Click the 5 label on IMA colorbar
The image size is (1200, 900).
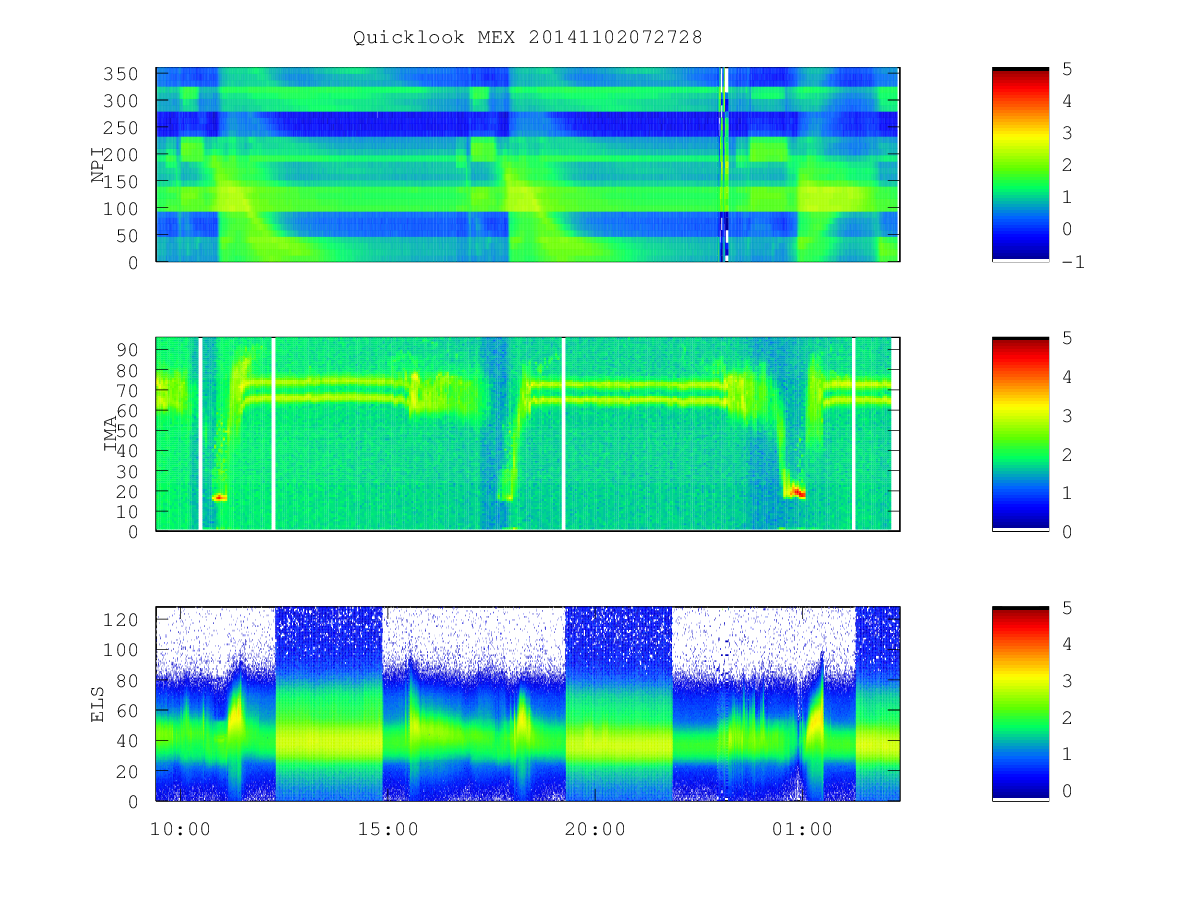click(1067, 338)
